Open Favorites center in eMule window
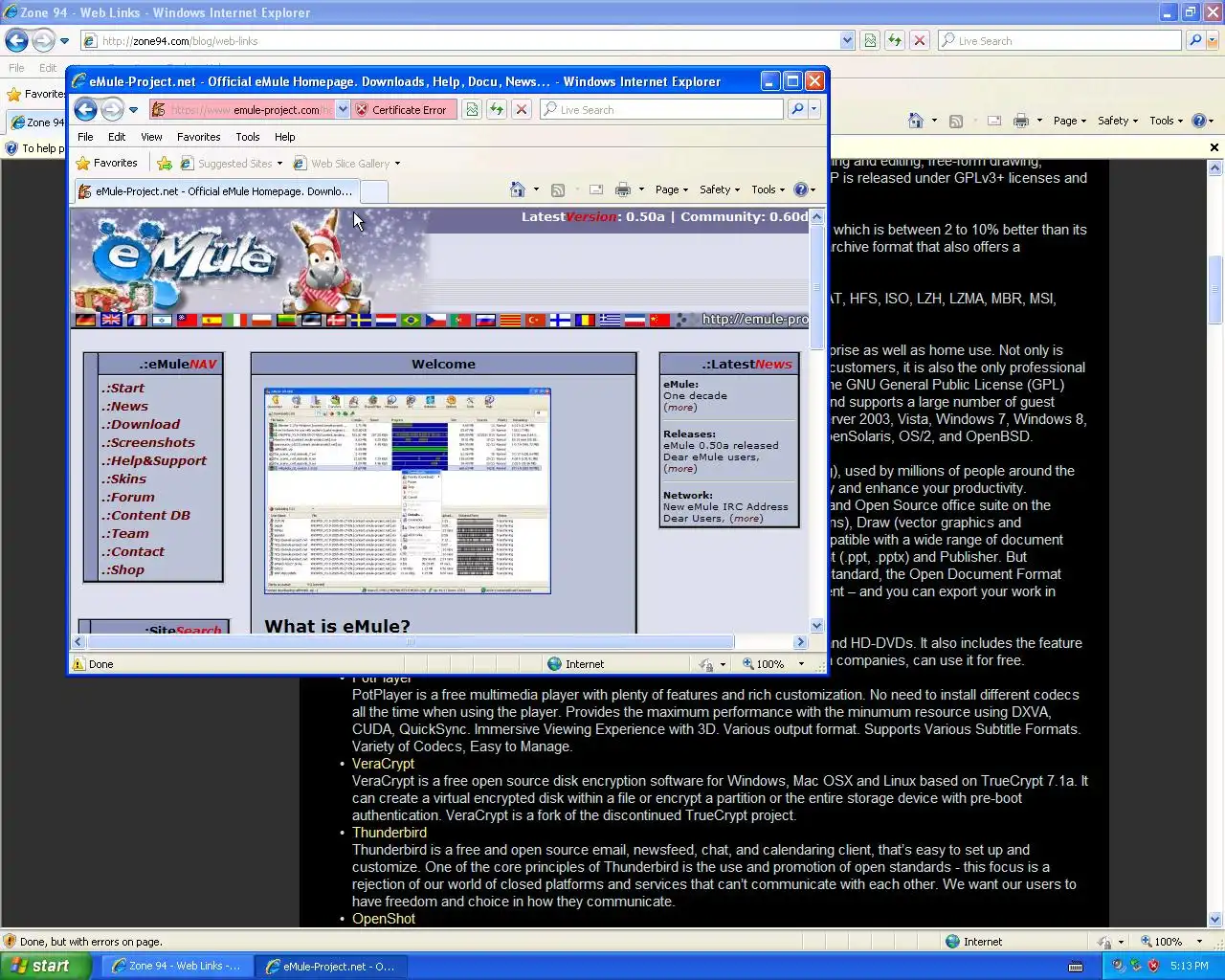Screen dimensions: 1225x980 (x=106, y=164)
